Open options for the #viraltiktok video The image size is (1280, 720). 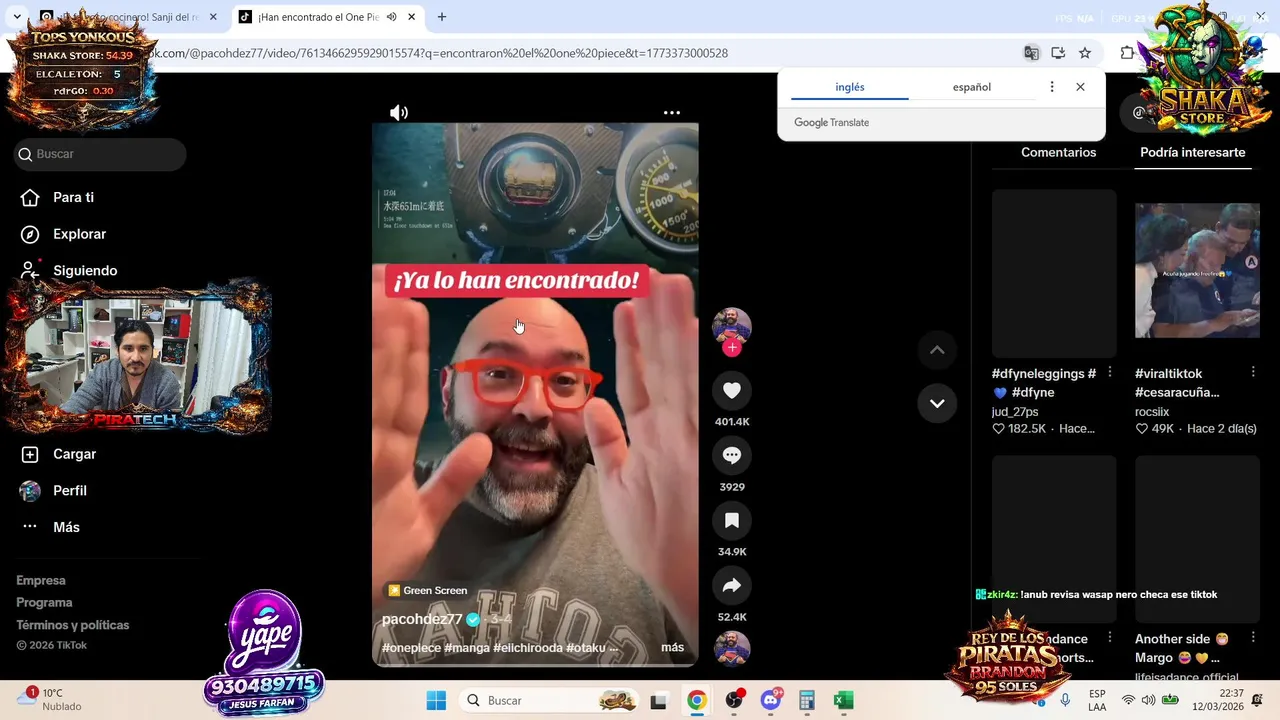1253,373
